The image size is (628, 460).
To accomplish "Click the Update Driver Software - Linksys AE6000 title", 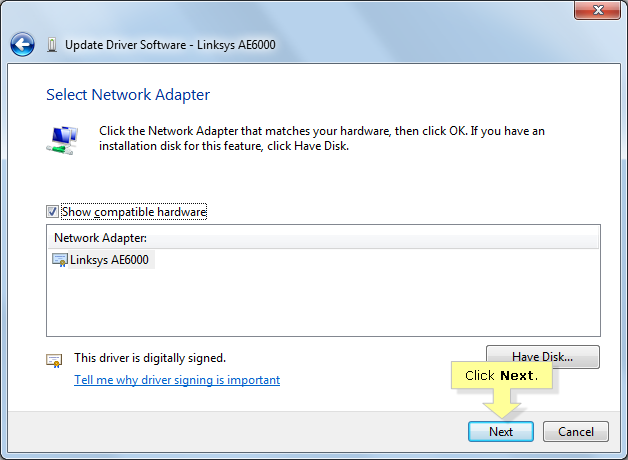I will tap(170, 45).
